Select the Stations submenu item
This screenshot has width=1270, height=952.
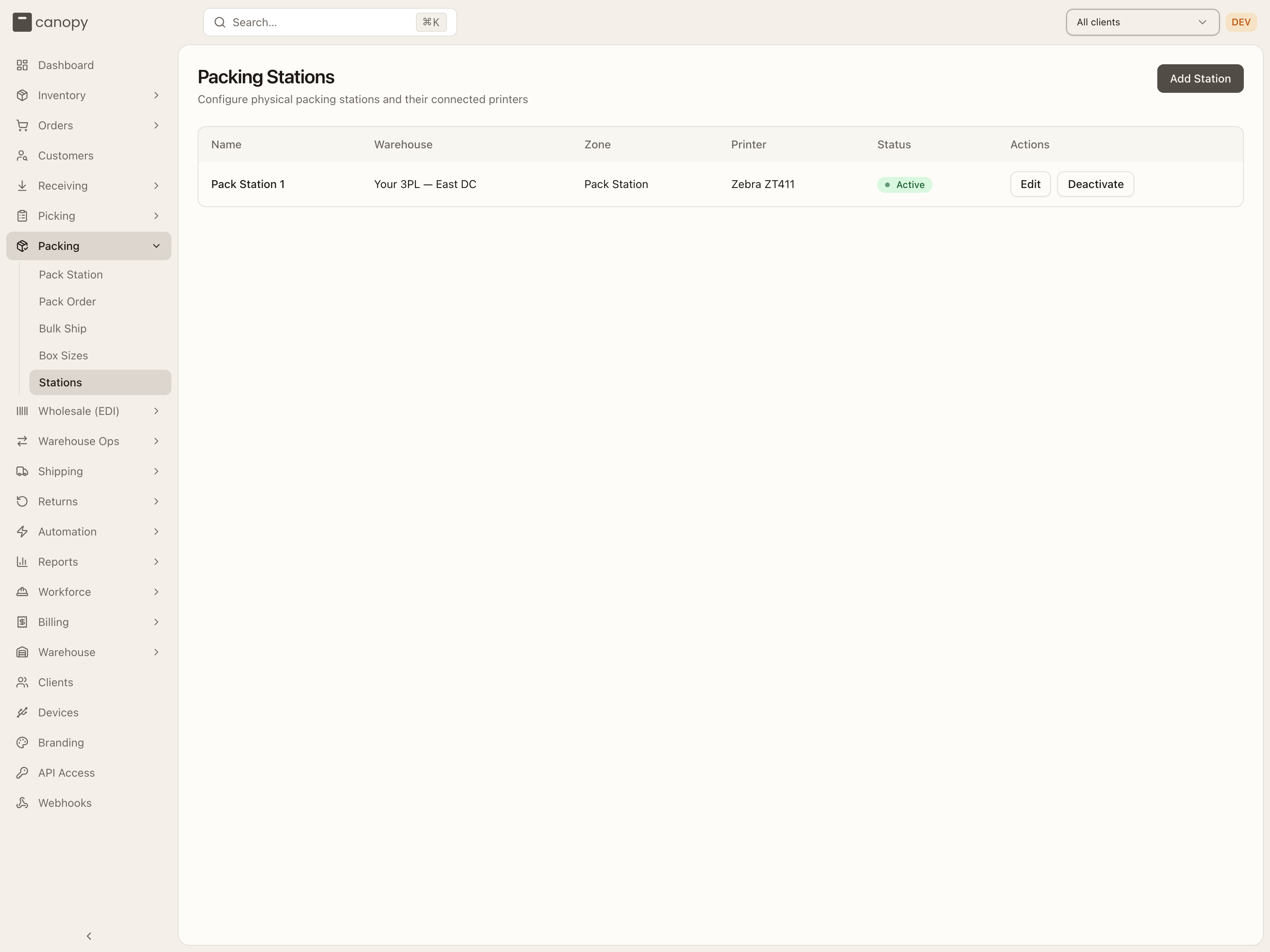tap(100, 382)
